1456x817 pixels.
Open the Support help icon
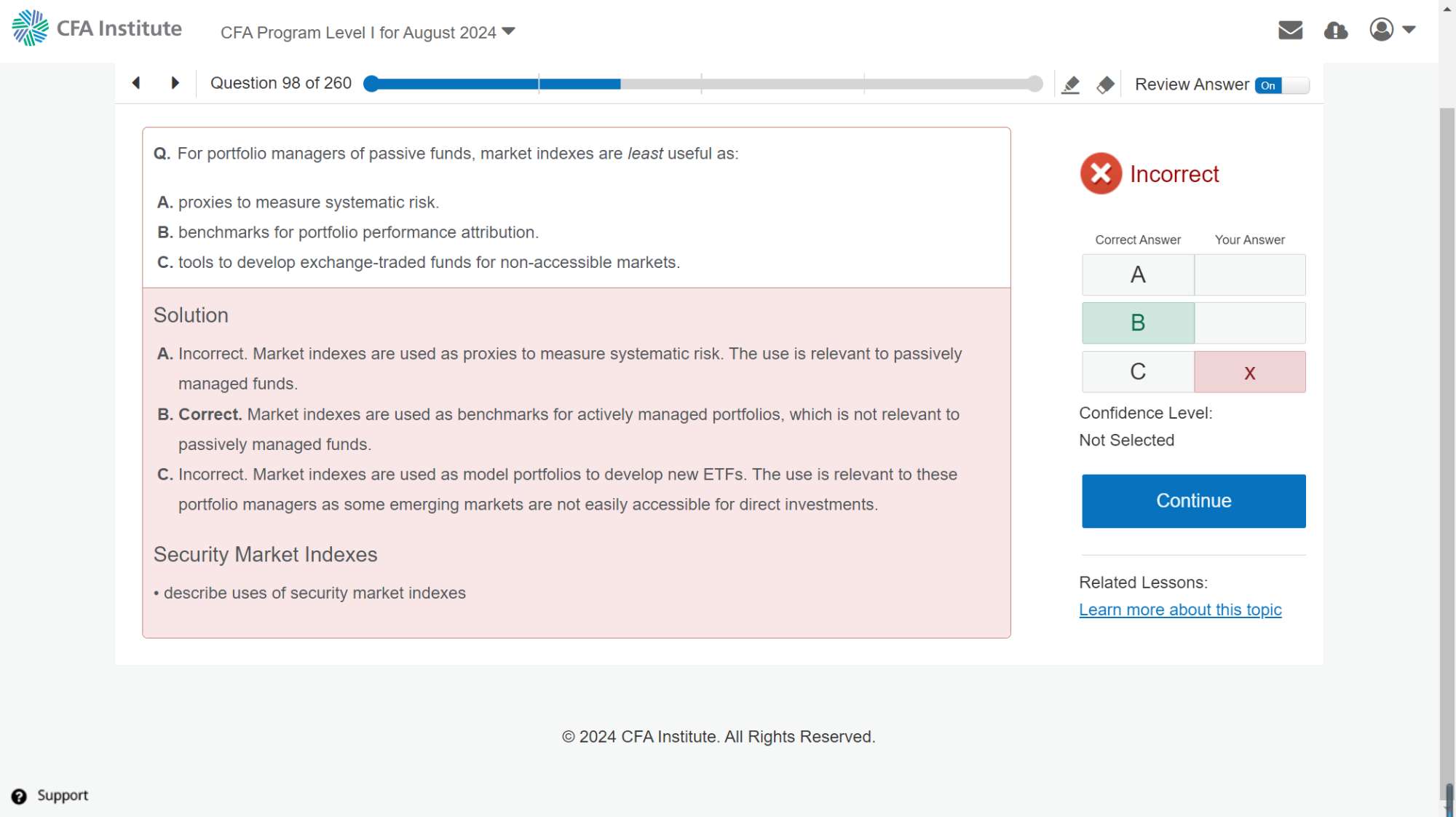[19, 796]
